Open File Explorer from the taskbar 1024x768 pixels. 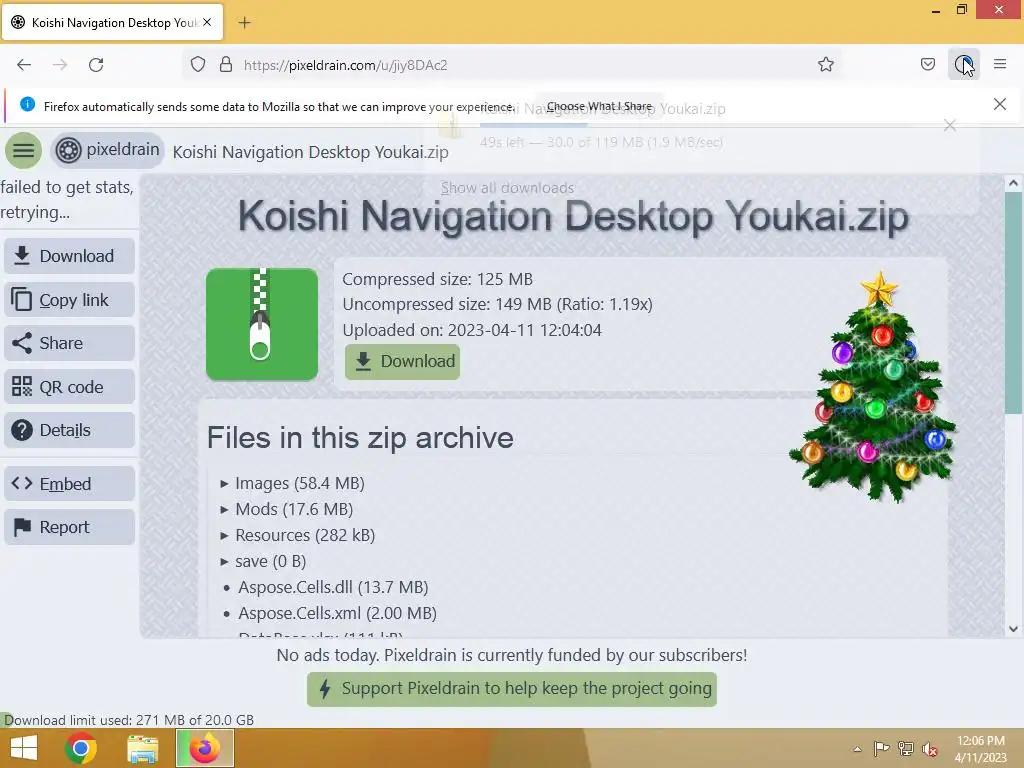tap(142, 748)
